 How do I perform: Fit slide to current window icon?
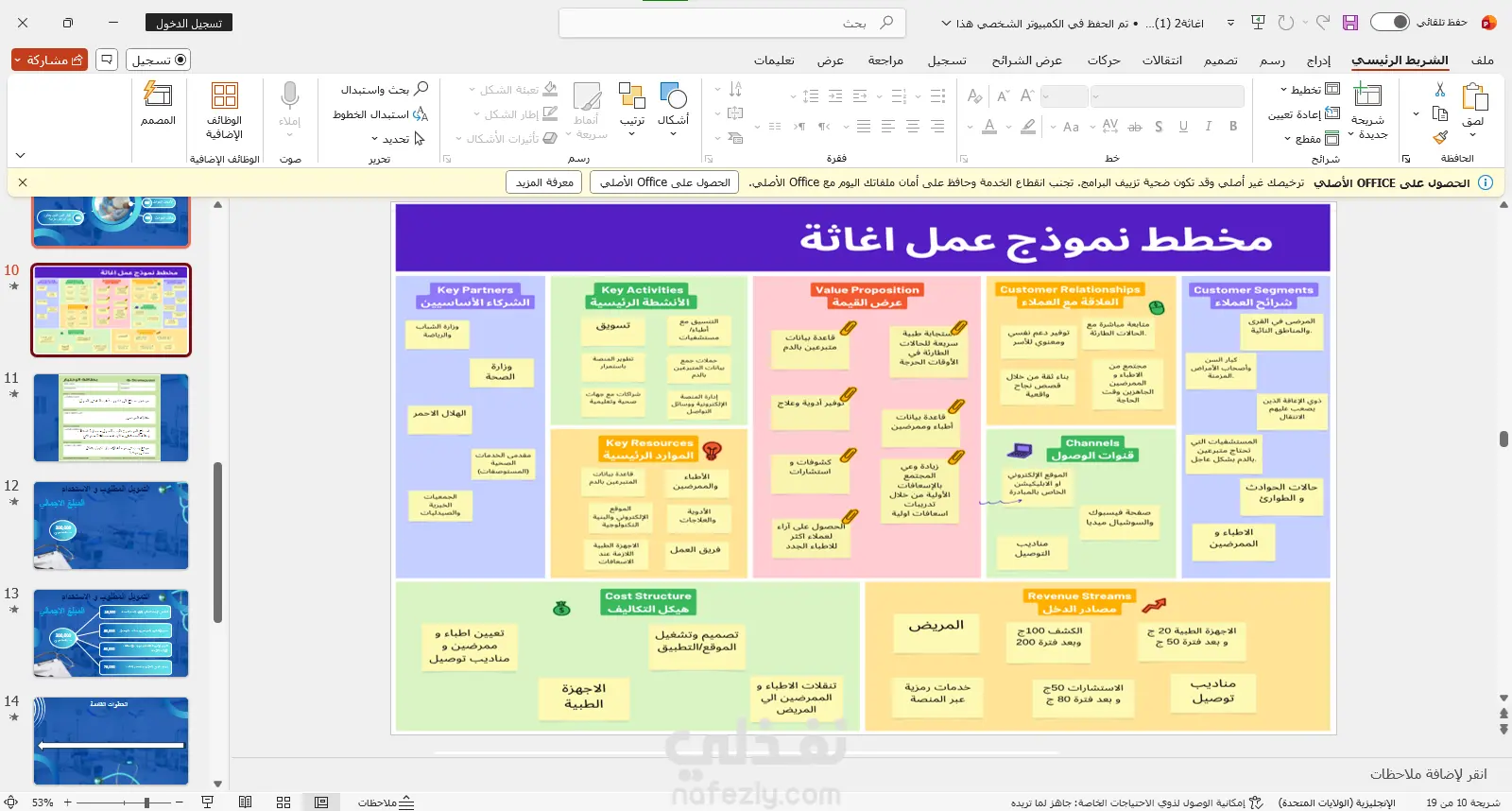pos(11,802)
